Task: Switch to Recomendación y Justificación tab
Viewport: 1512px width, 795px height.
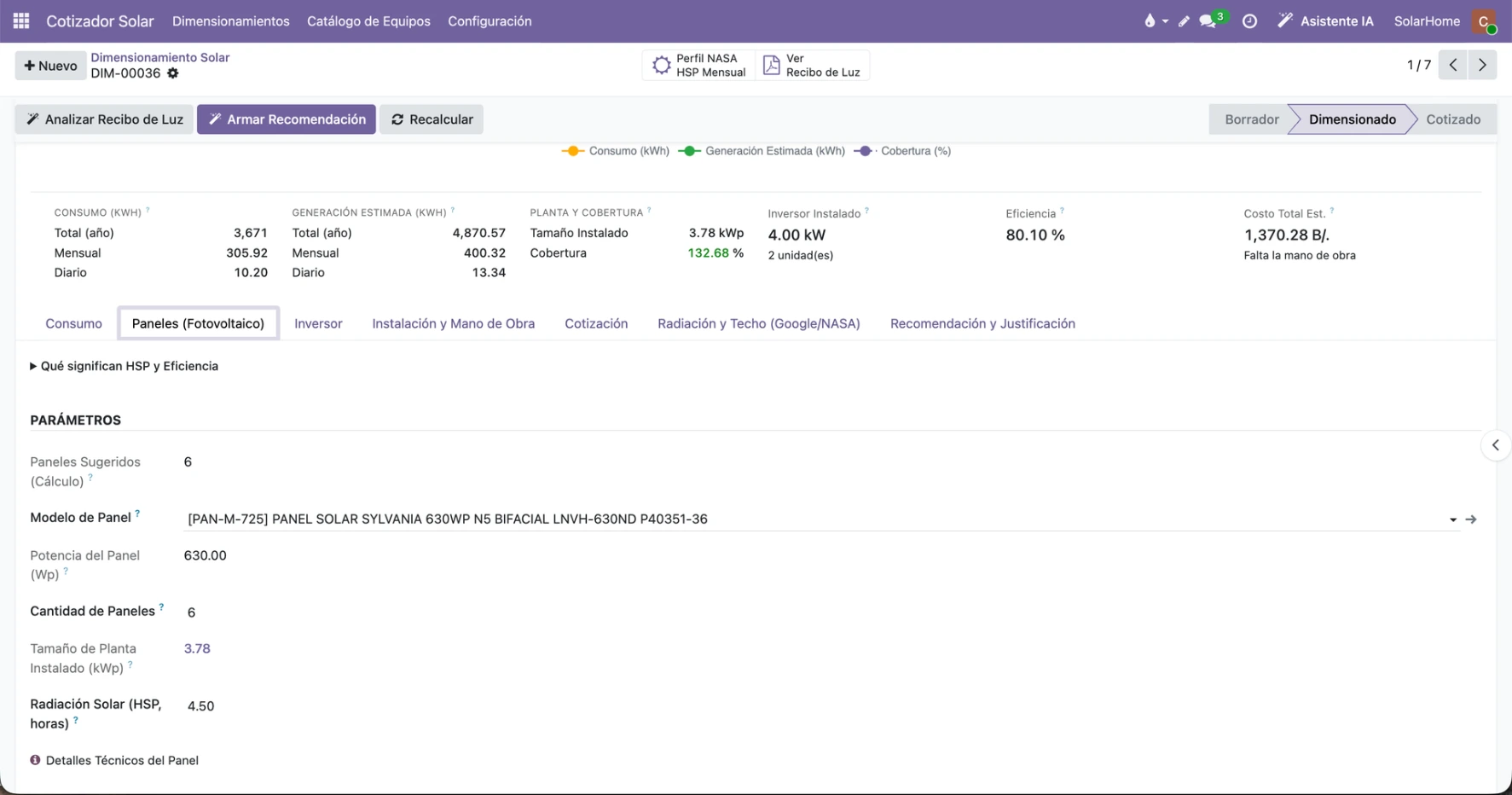Action: point(982,323)
